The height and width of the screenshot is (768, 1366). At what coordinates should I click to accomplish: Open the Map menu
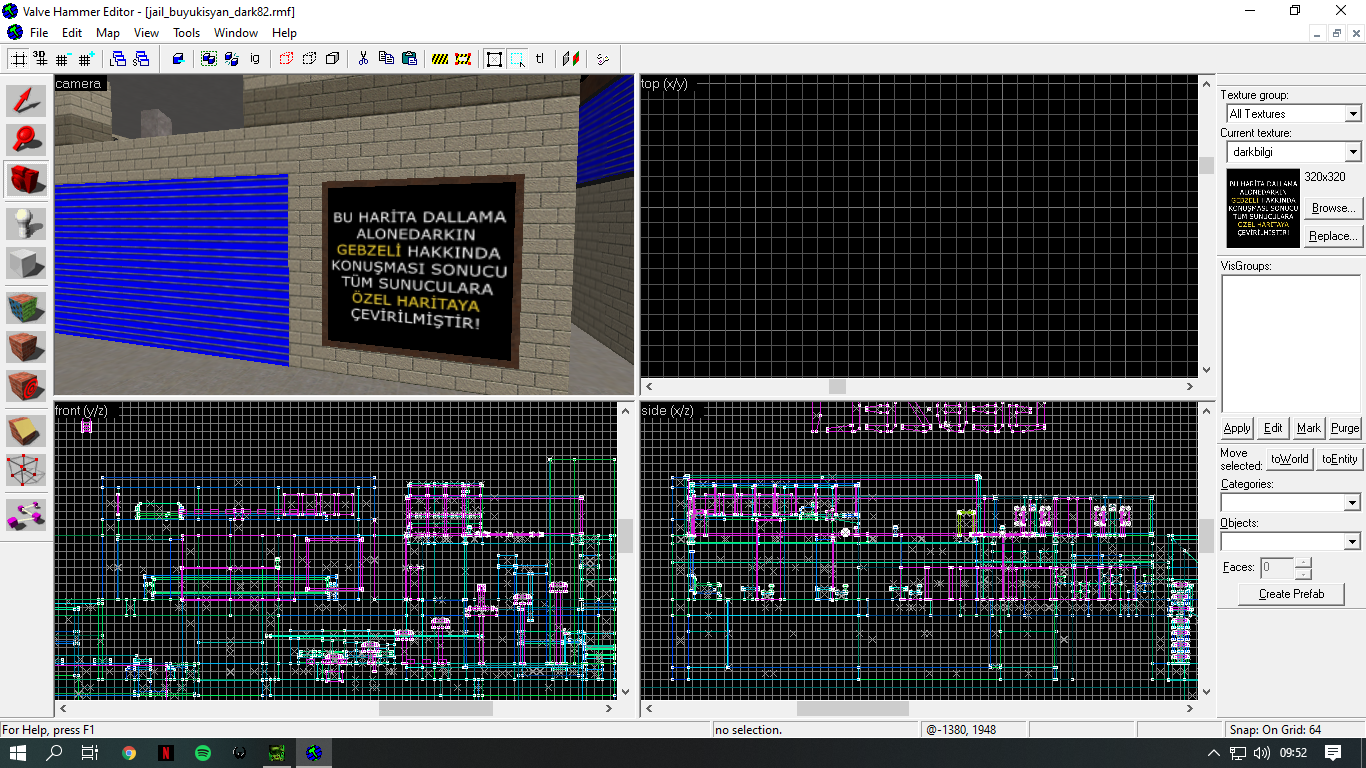(x=108, y=33)
